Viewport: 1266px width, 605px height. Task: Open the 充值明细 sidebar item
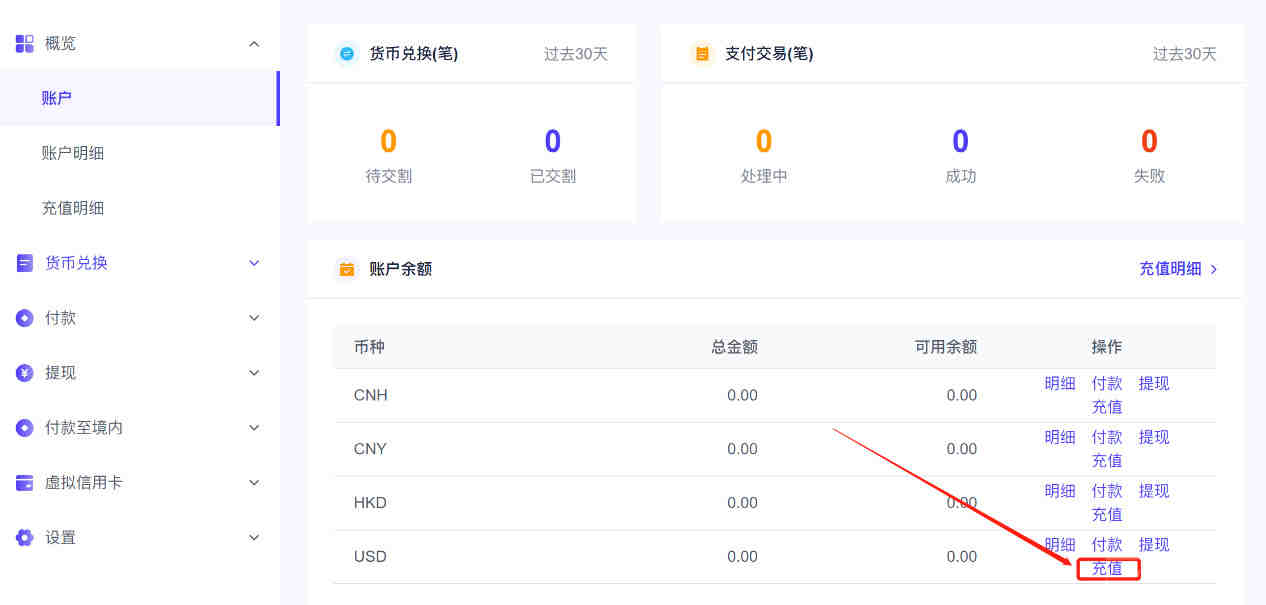(x=73, y=208)
